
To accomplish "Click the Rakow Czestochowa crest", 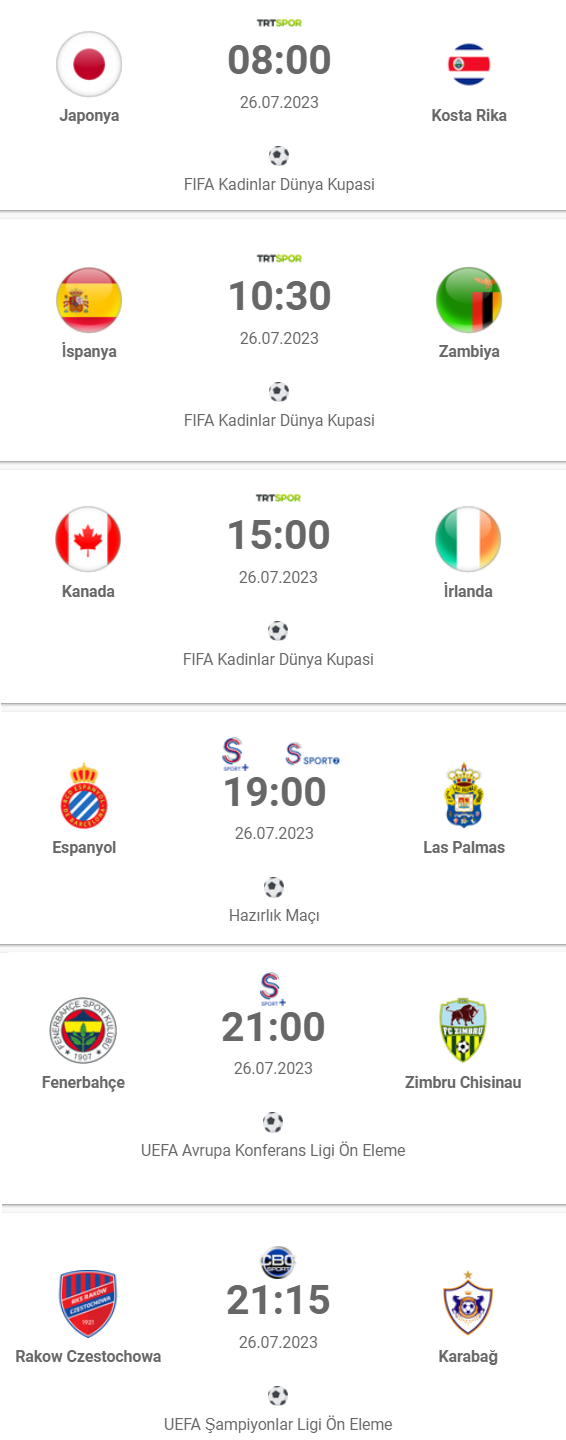I will click(88, 1304).
